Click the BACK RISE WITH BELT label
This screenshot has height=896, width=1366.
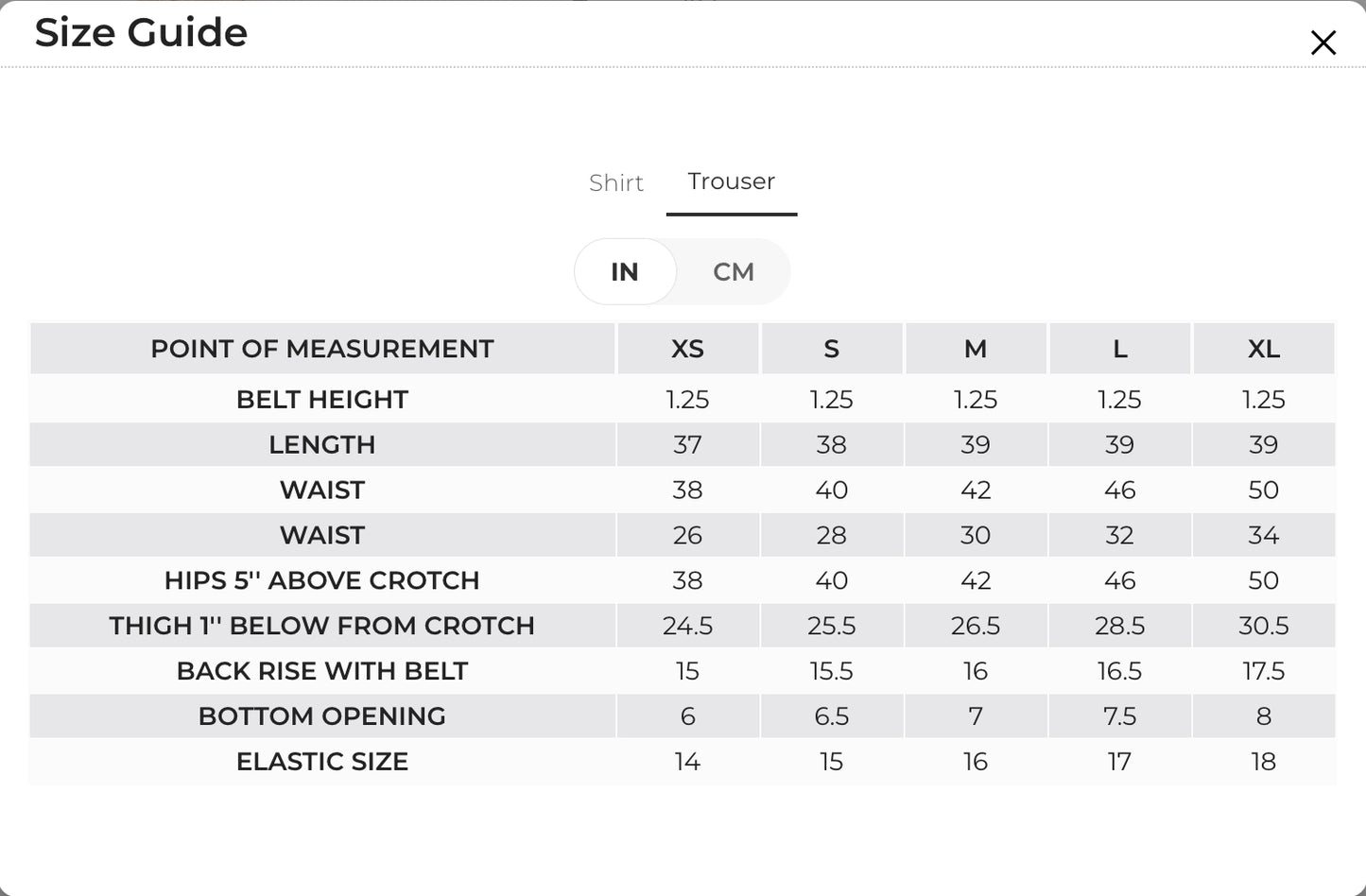coord(322,671)
